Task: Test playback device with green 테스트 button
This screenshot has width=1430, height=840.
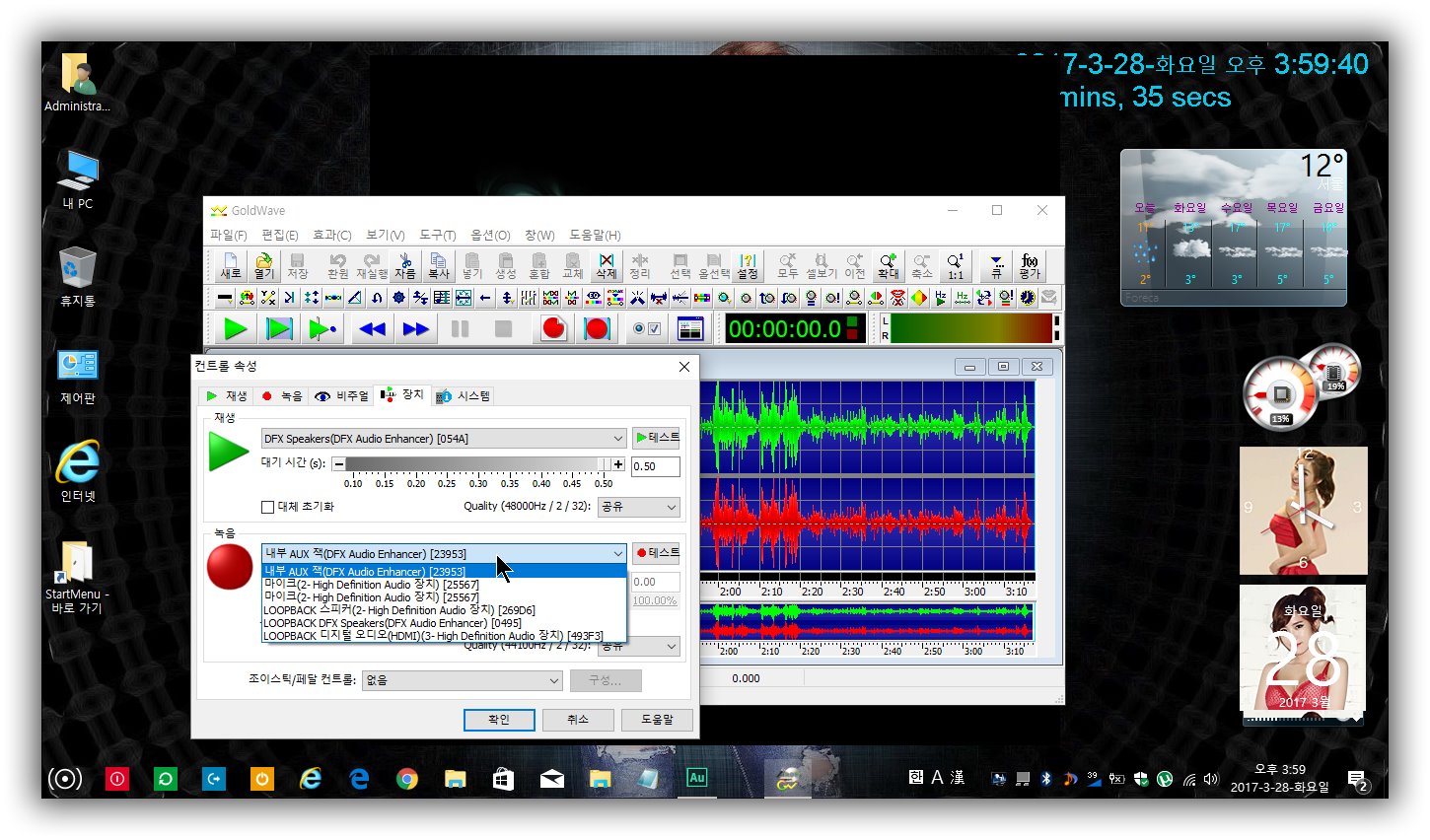Action: [x=656, y=437]
